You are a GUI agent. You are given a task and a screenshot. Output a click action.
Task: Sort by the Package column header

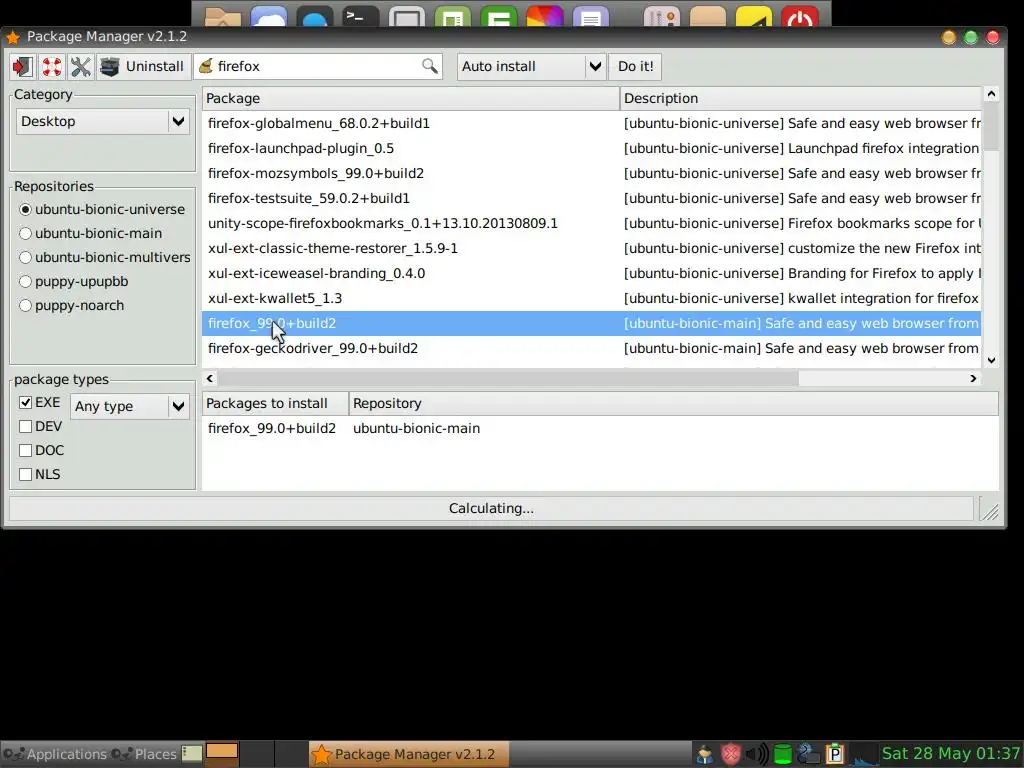(410, 99)
